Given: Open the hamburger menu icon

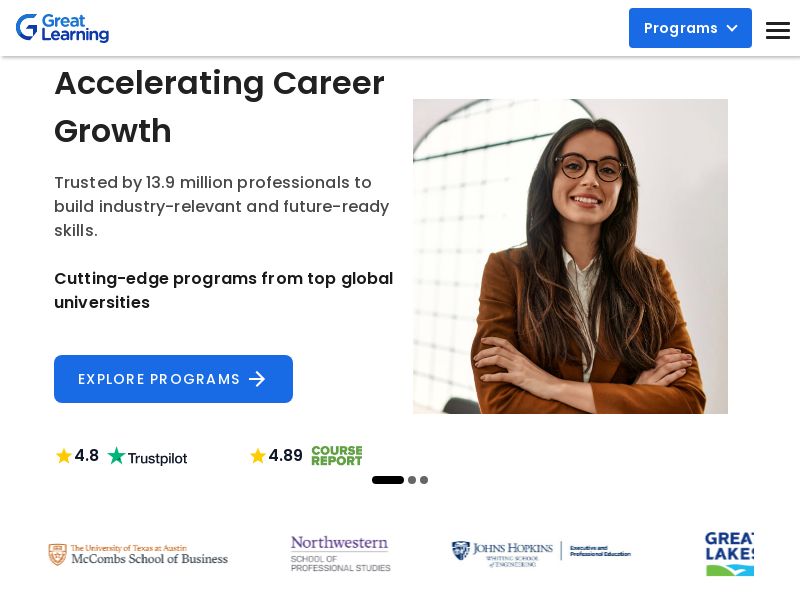Looking at the screenshot, I should [x=778, y=30].
